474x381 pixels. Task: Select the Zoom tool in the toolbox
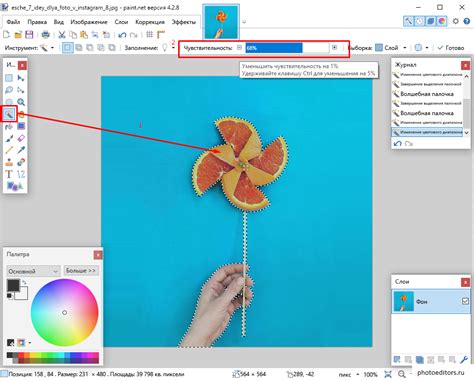[21, 102]
